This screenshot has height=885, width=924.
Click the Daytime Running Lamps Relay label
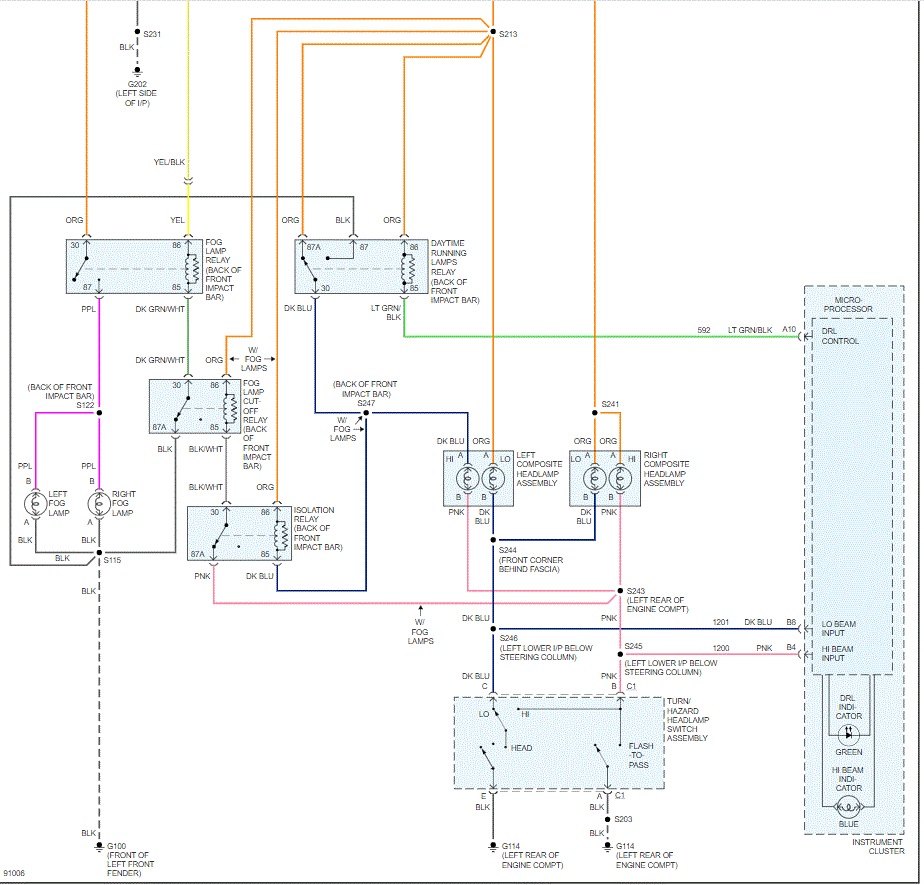455,272
